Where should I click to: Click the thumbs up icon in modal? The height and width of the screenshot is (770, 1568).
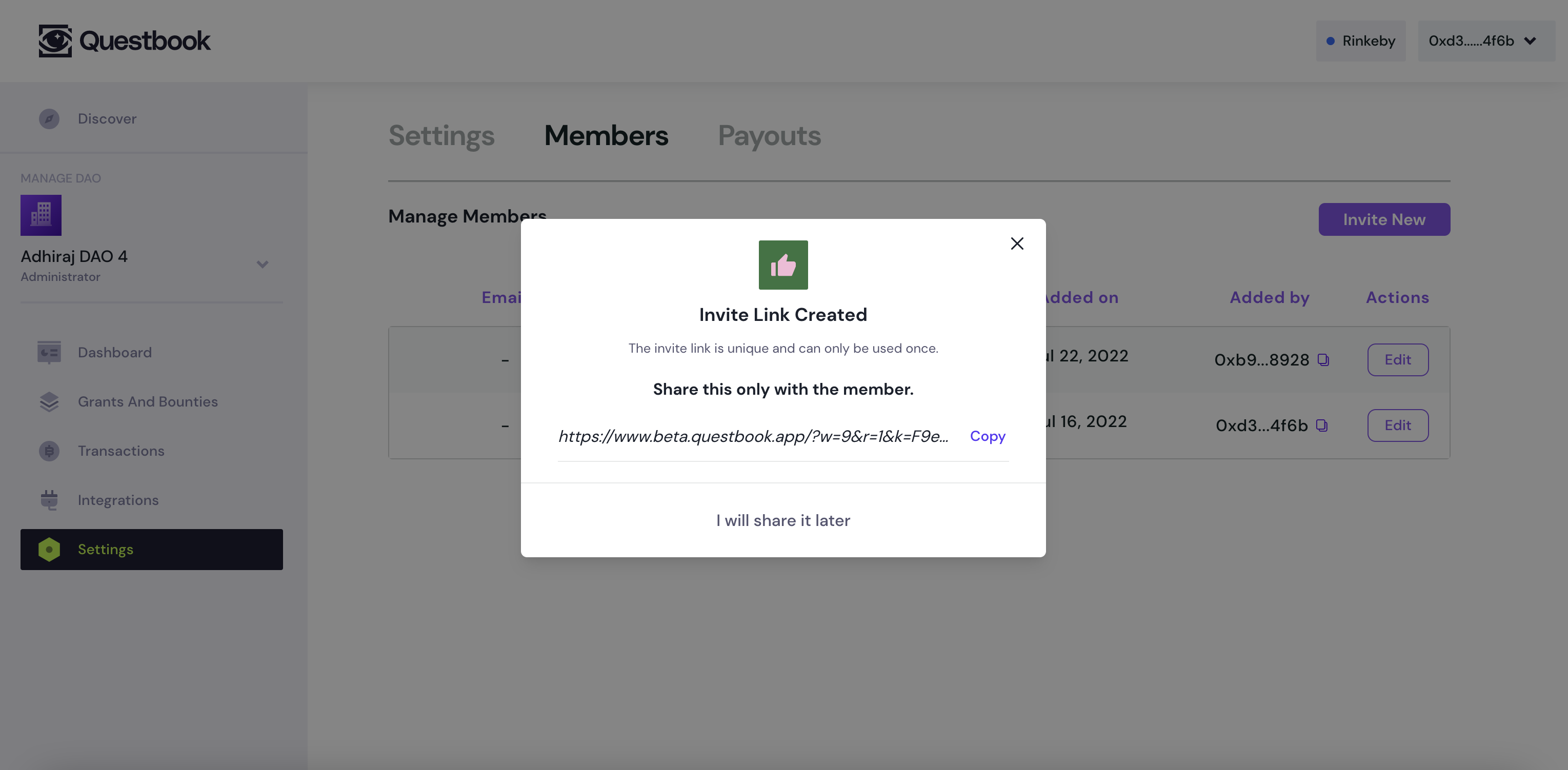783,265
